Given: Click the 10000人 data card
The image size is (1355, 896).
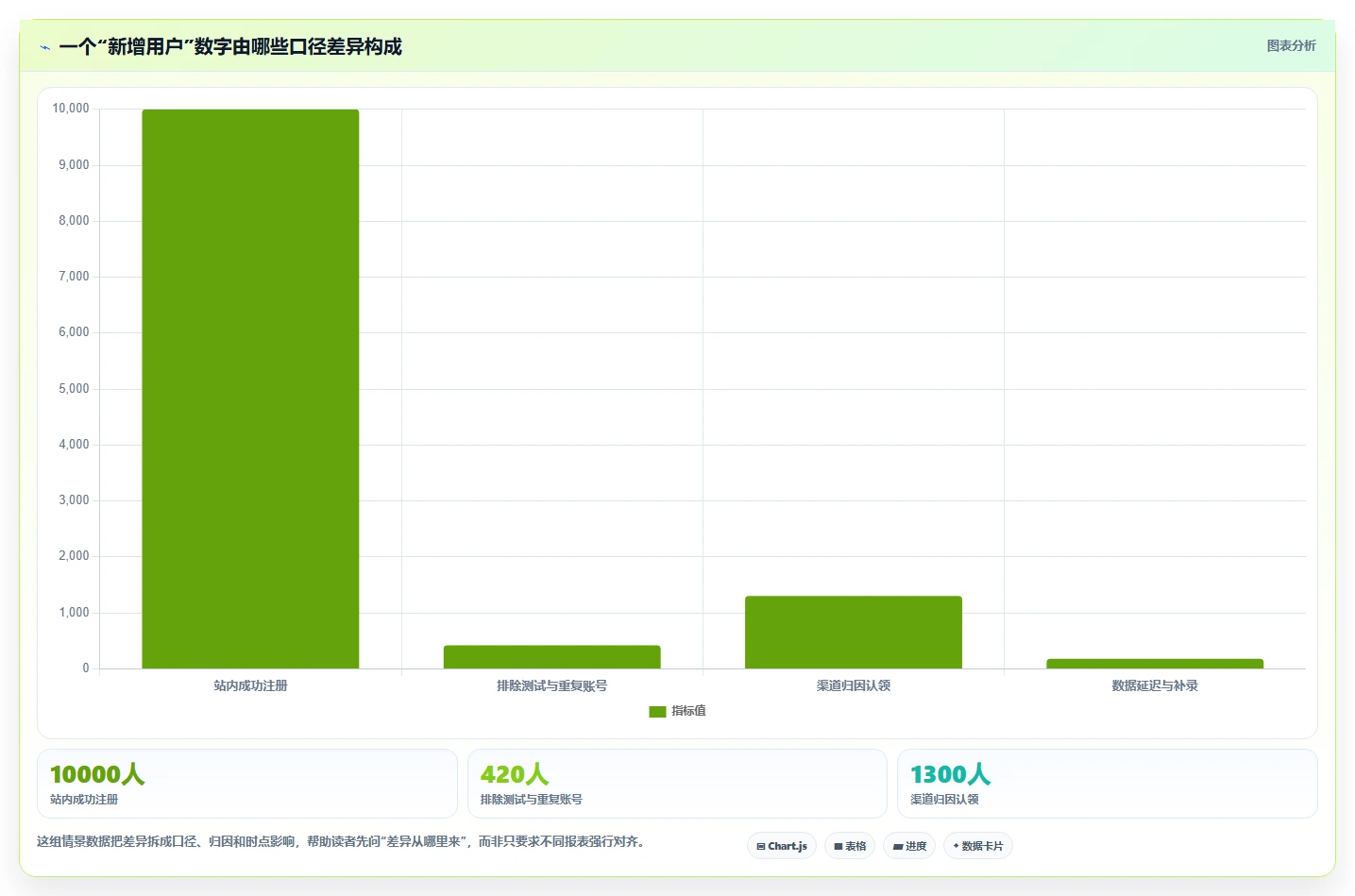Looking at the screenshot, I should [247, 784].
